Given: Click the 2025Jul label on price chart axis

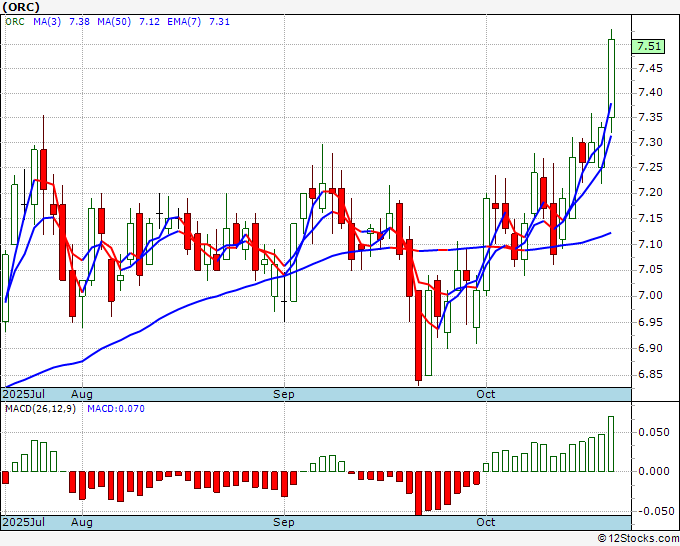Looking at the screenshot, I should pyautogui.click(x=23, y=394).
